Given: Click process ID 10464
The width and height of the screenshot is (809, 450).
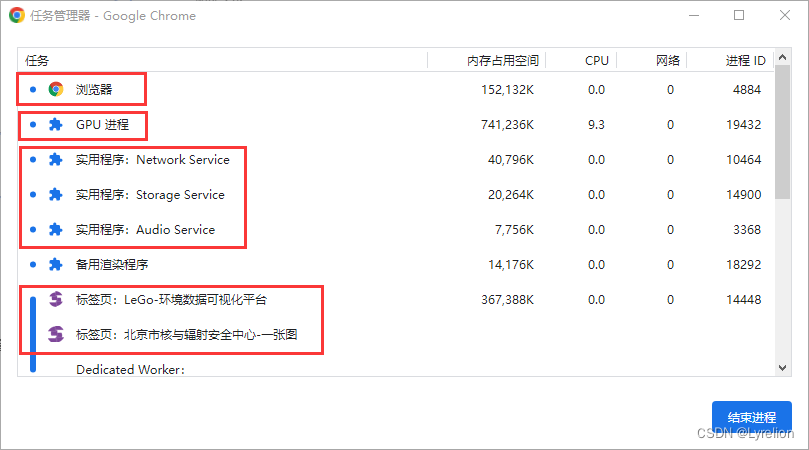Looking at the screenshot, I should [x=743, y=160].
